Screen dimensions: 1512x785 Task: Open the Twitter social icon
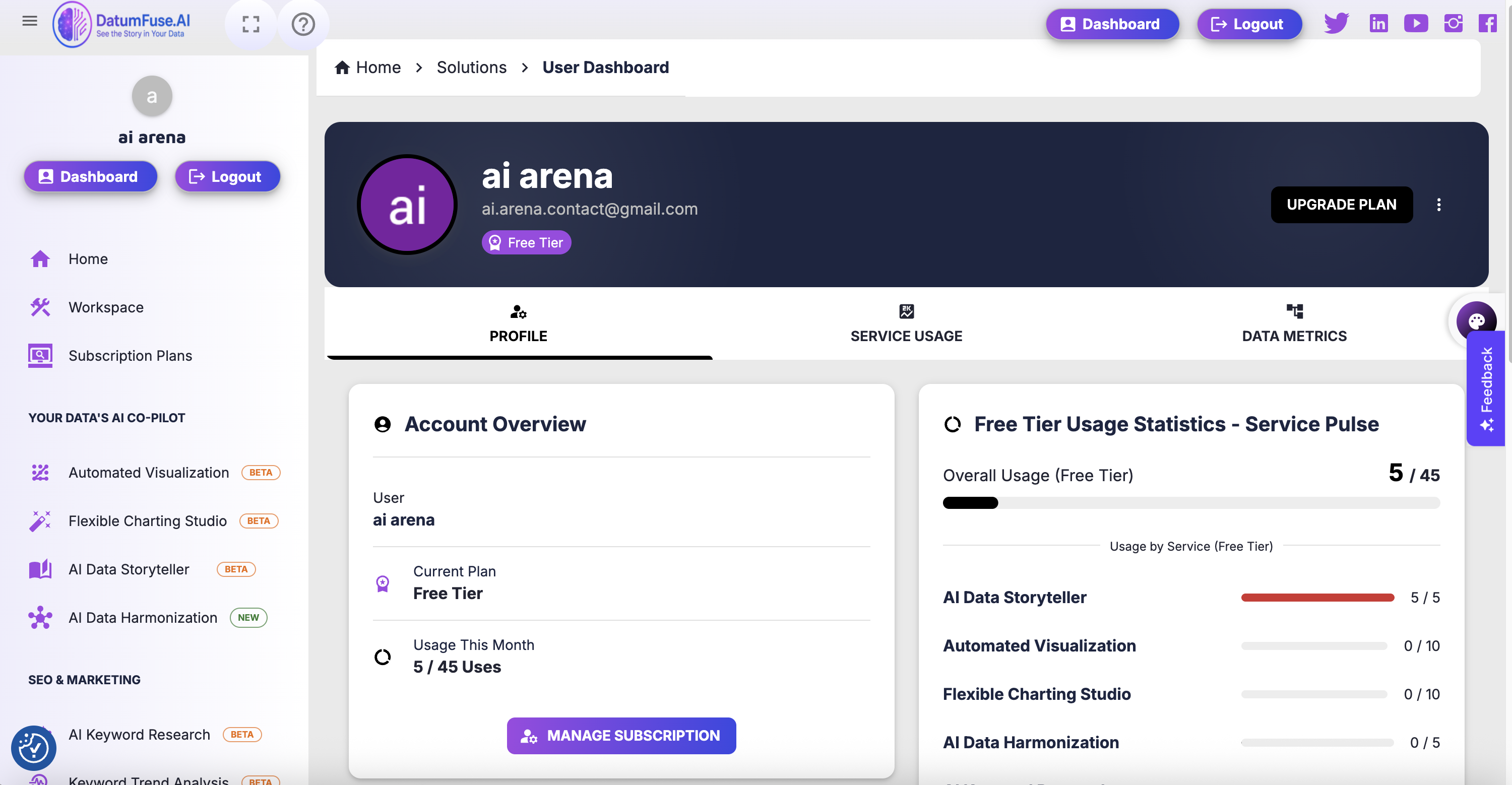coord(1337,24)
